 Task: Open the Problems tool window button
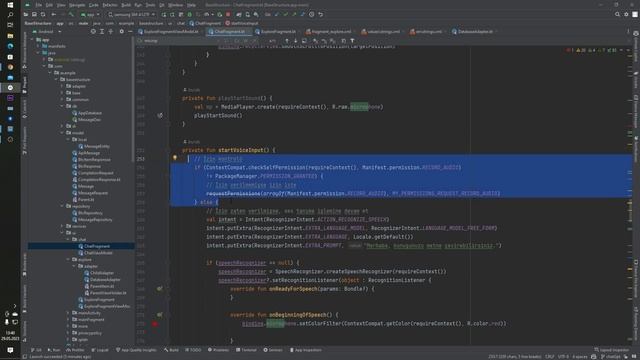(x=218, y=350)
